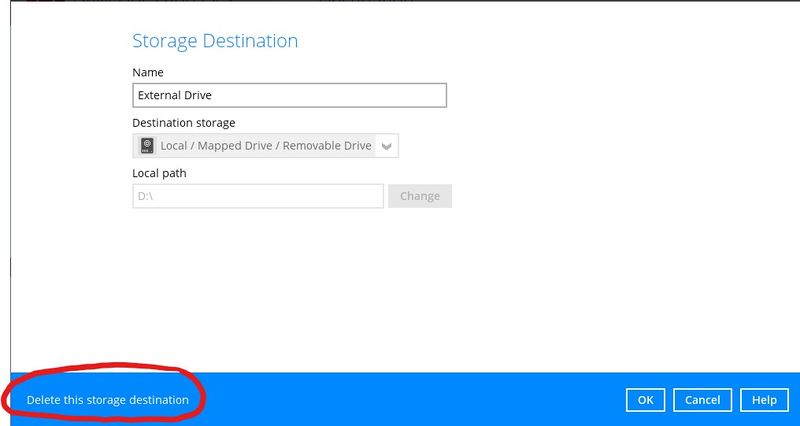Click the Storage Destination heading
The image size is (800, 426).
pos(215,41)
